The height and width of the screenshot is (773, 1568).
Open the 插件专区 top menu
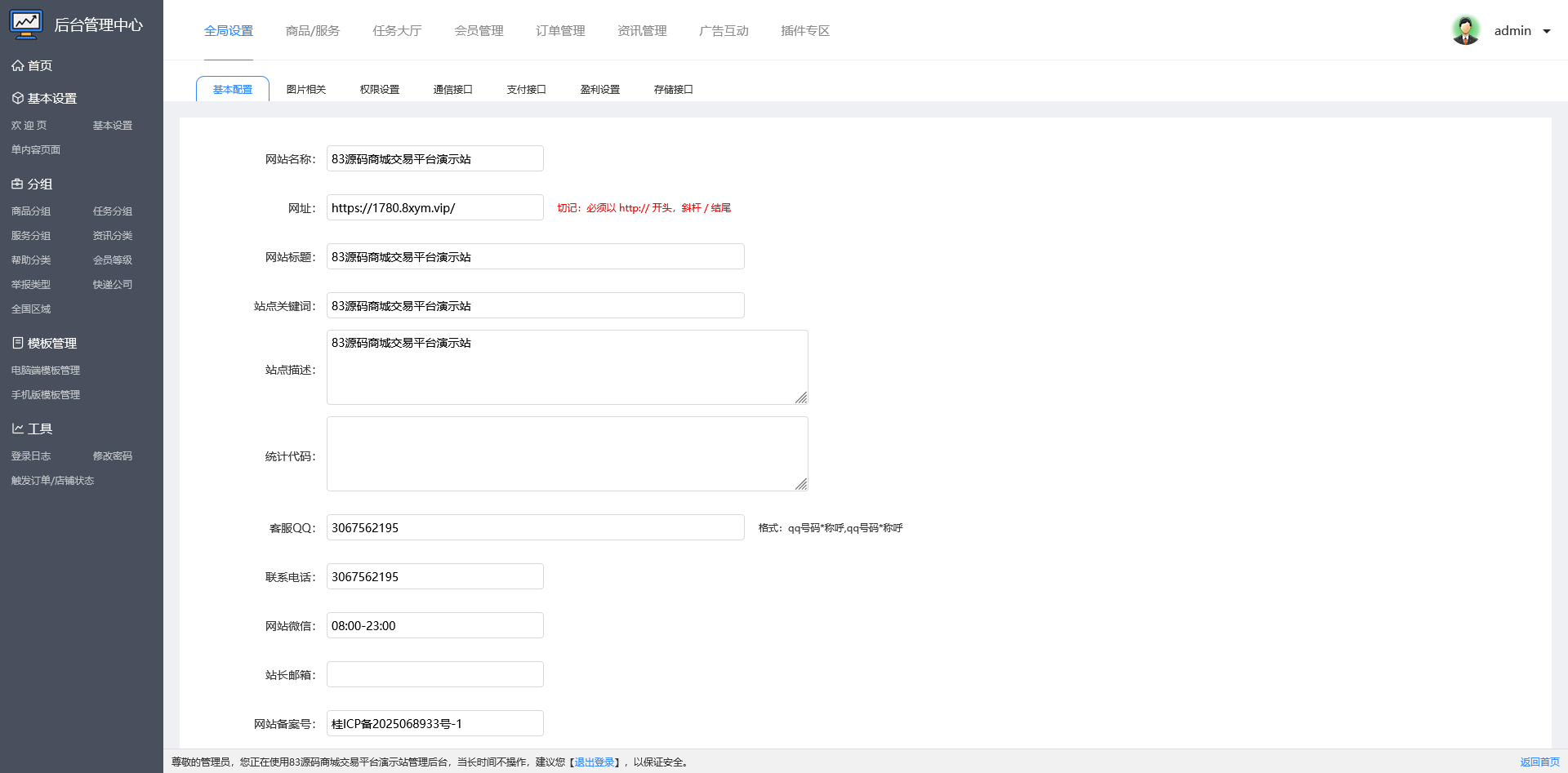(x=805, y=31)
